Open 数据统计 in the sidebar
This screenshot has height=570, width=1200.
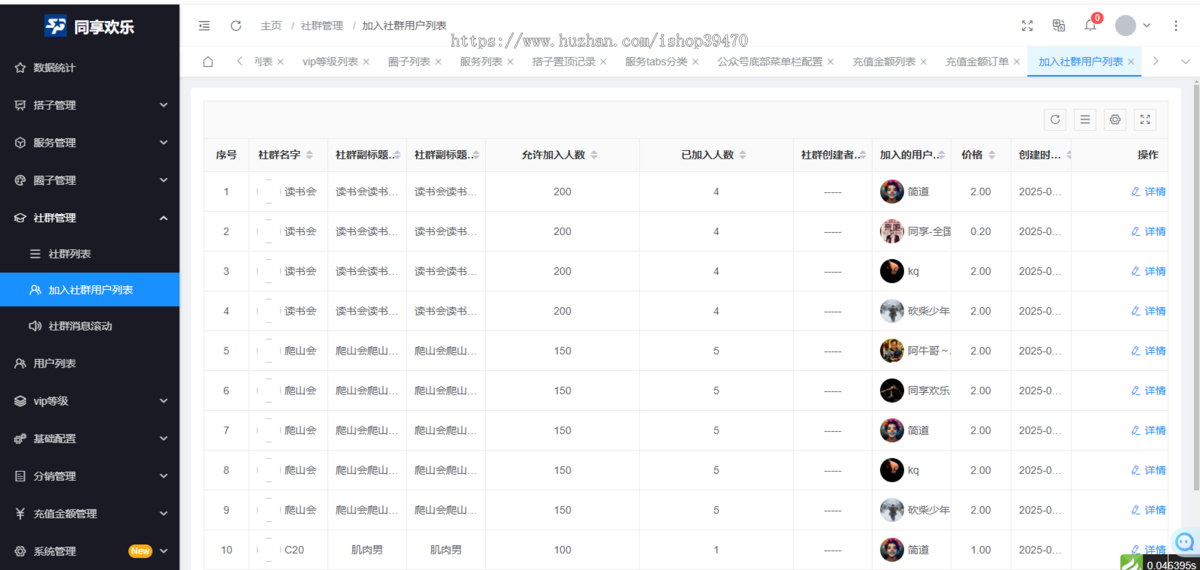[x=90, y=68]
